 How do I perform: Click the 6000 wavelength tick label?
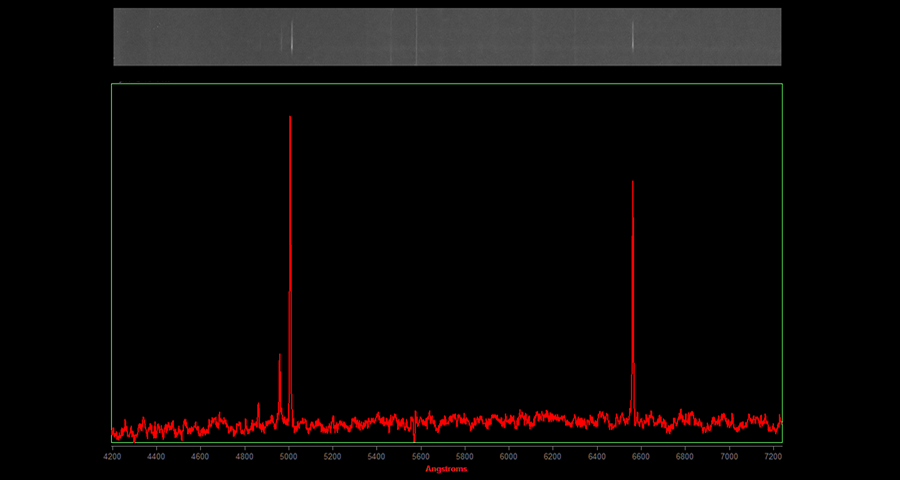pos(508,456)
